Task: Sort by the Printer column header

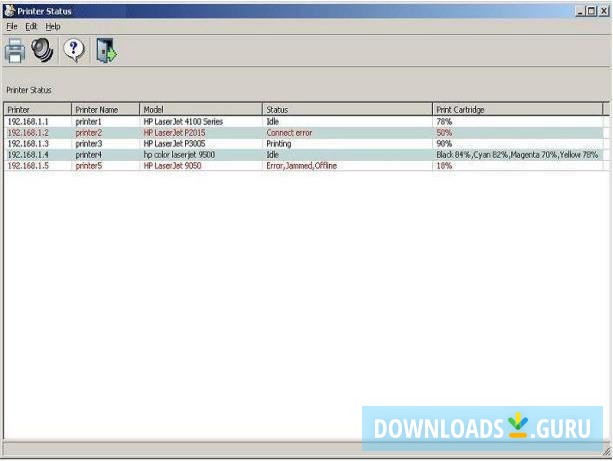Action: click(38, 109)
